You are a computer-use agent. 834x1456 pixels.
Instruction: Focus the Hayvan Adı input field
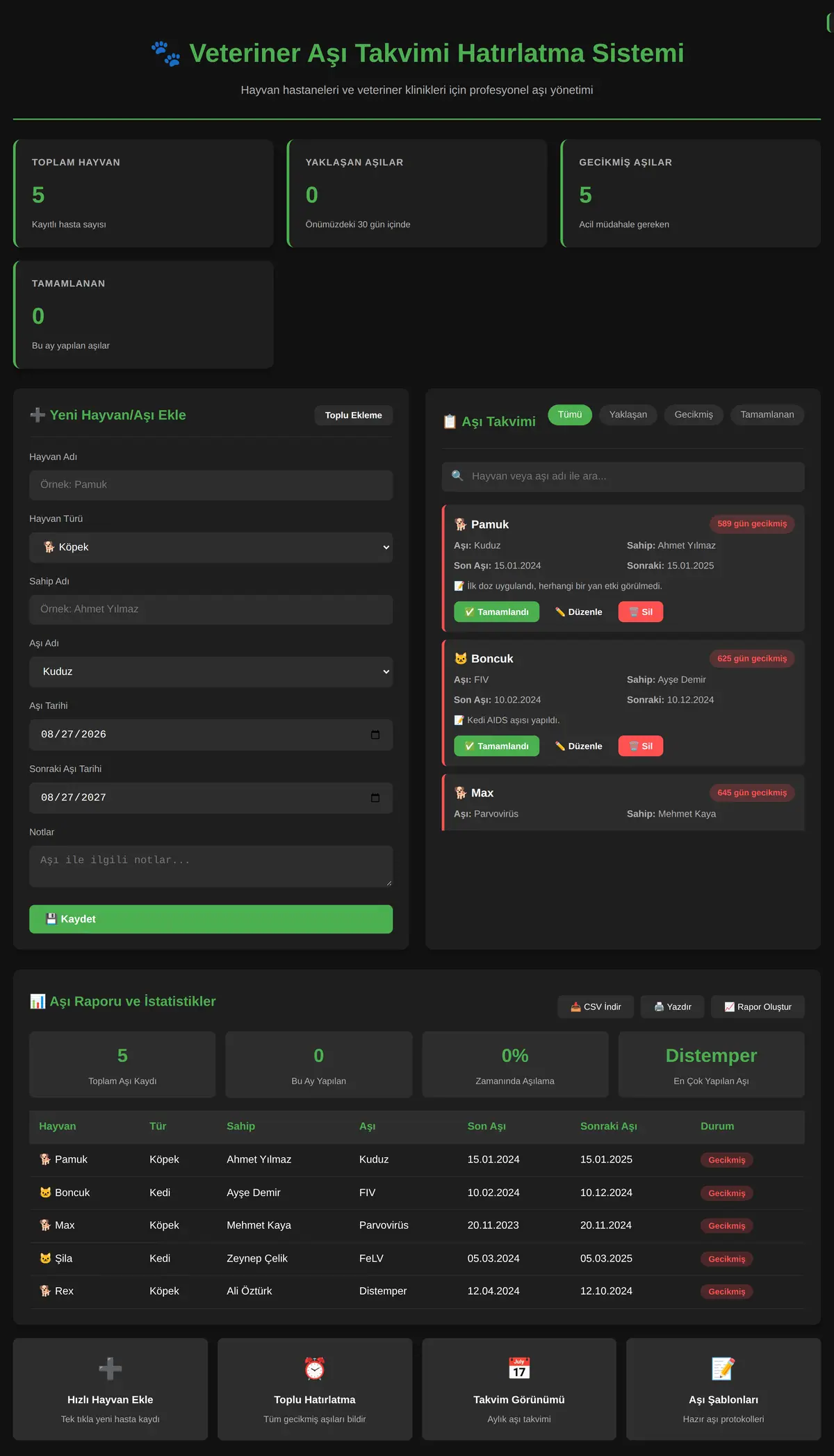coord(211,485)
